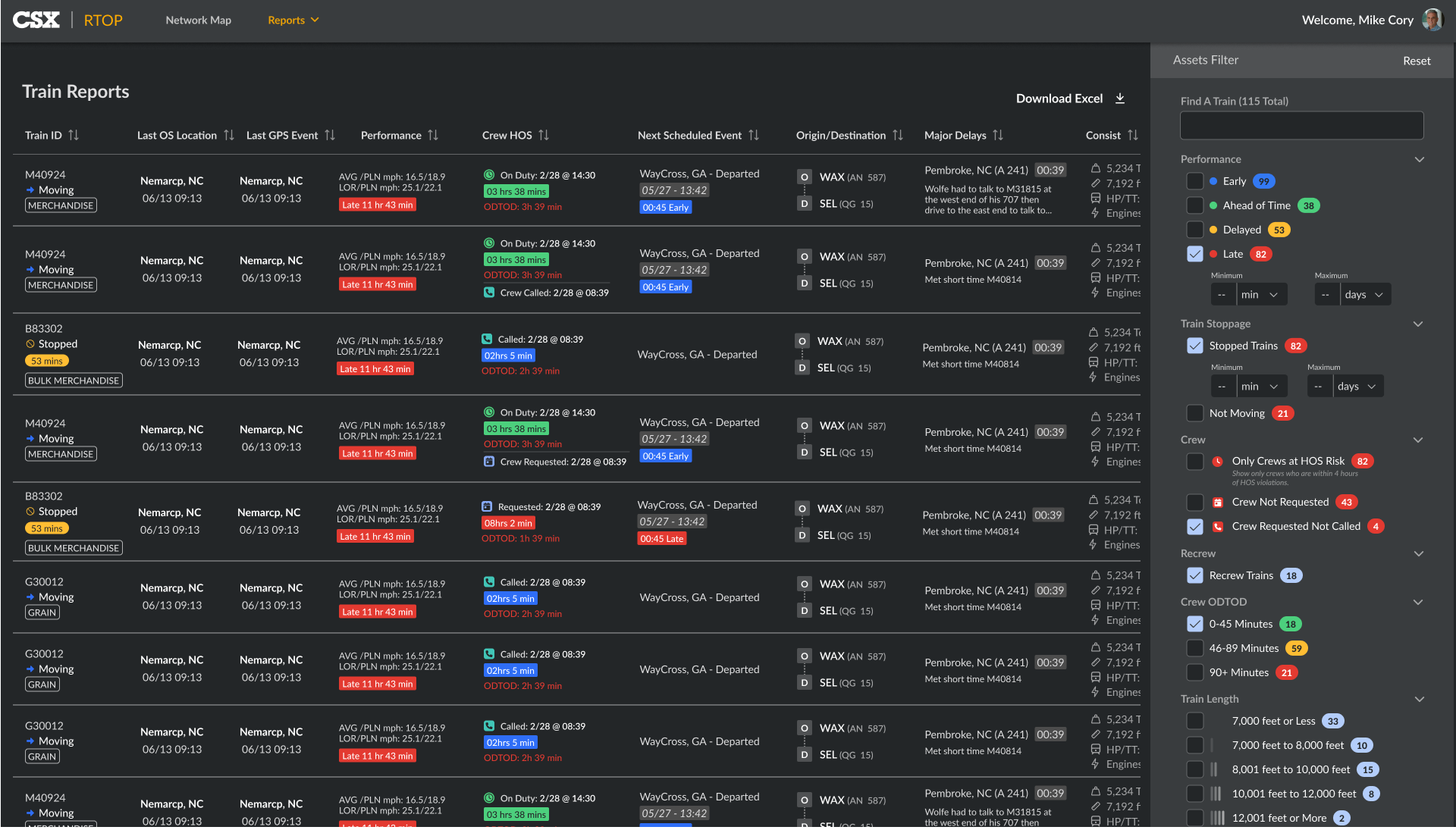The width and height of the screenshot is (1456, 830).
Task: Check the Crew Not Requested filter
Action: (1195, 502)
